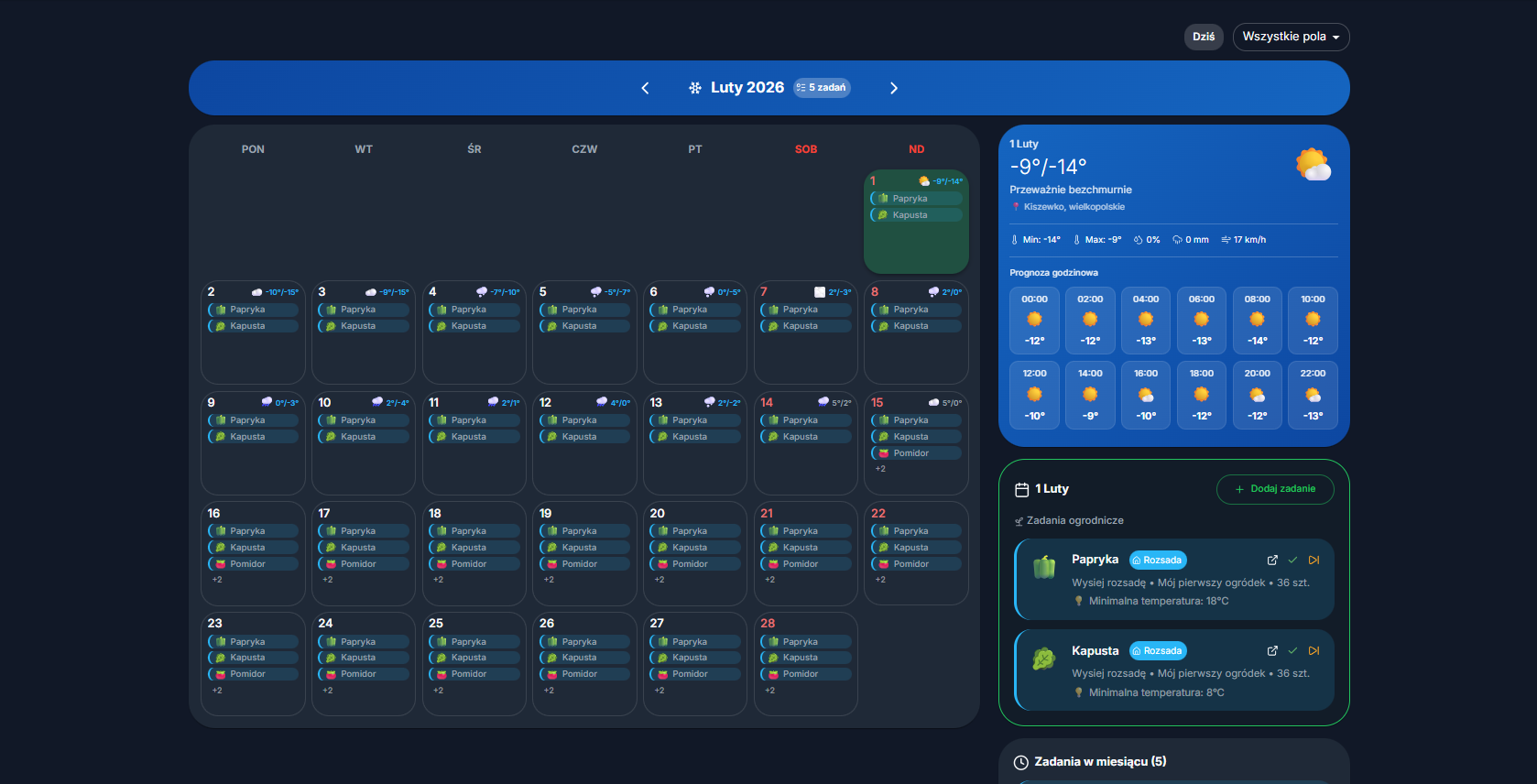Click the 5 zadań badge

click(x=822, y=88)
